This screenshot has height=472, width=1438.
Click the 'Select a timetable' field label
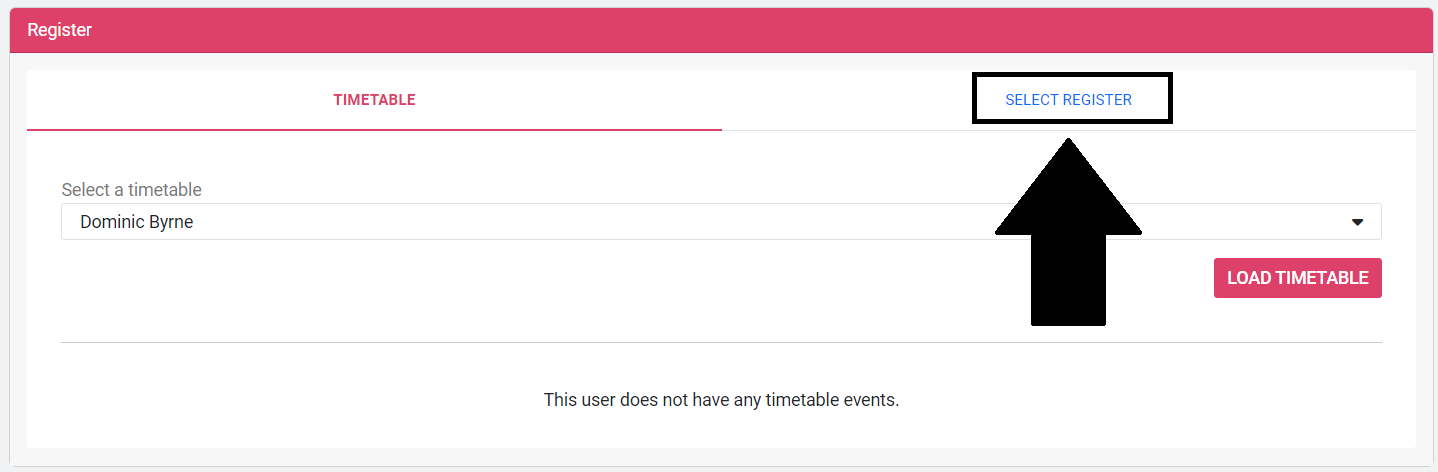131,189
